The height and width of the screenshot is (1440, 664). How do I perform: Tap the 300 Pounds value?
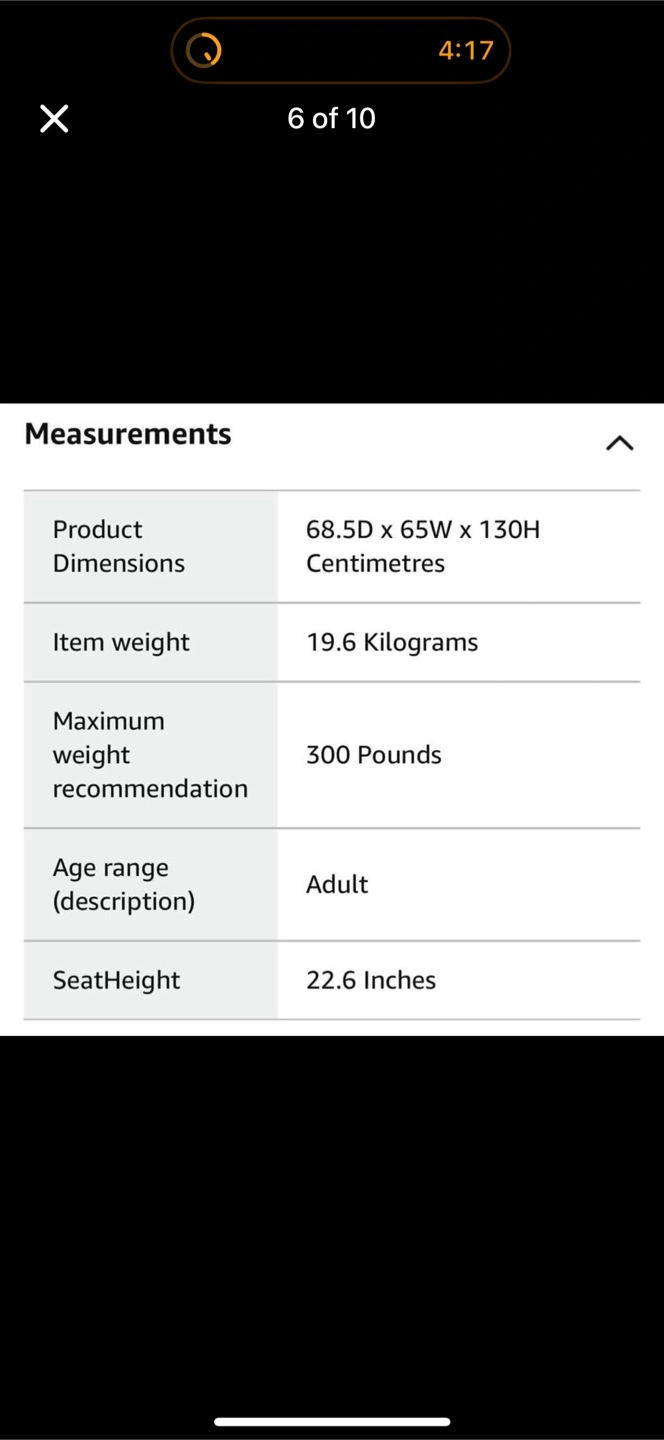[x=374, y=755]
